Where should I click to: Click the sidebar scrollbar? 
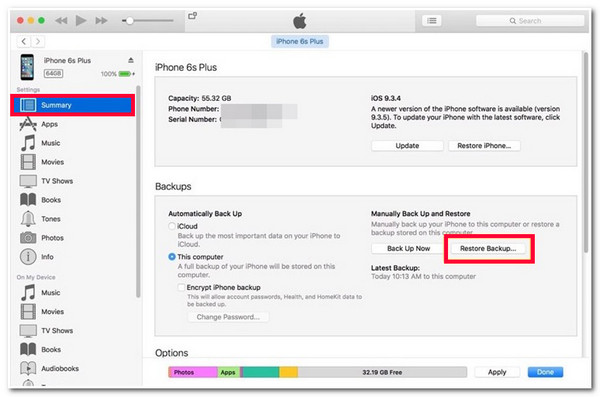click(x=138, y=191)
